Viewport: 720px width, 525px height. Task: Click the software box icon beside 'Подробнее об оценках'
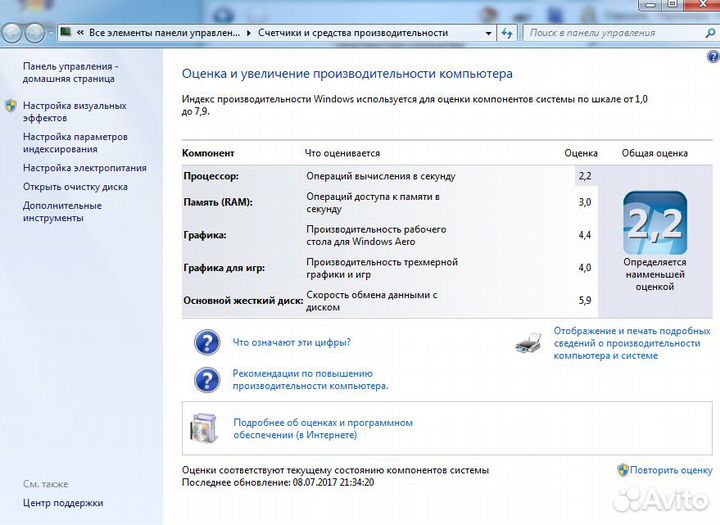[203, 428]
